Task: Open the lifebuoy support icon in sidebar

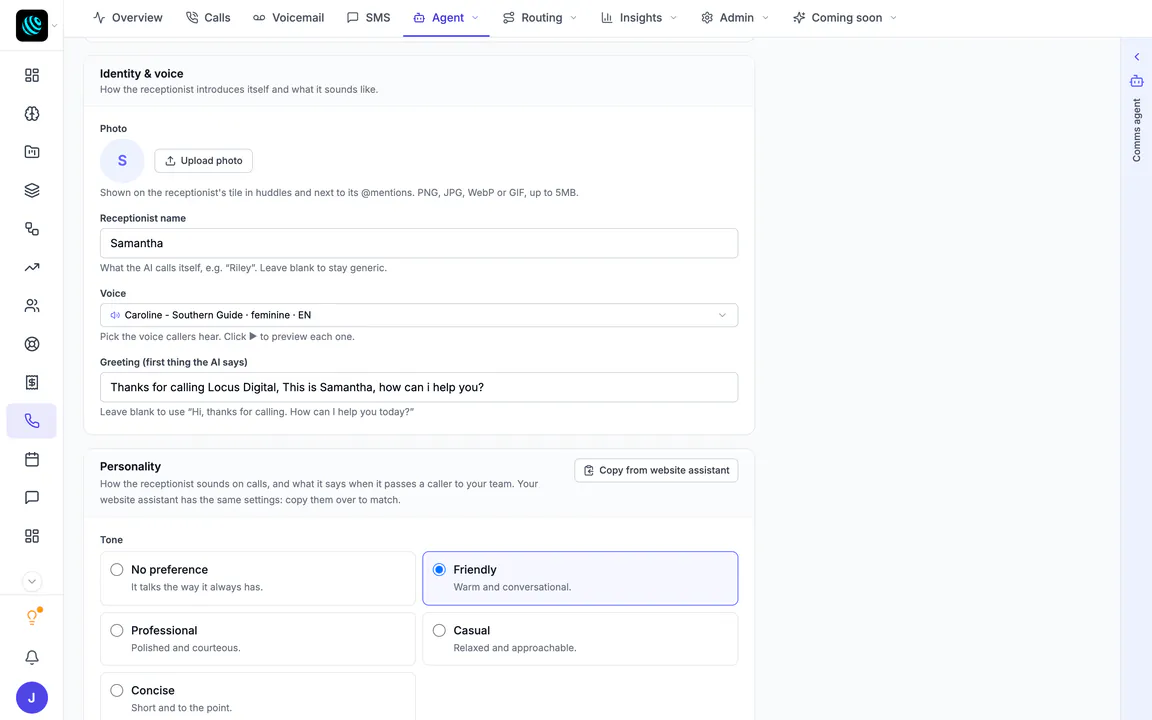Action: point(32,344)
